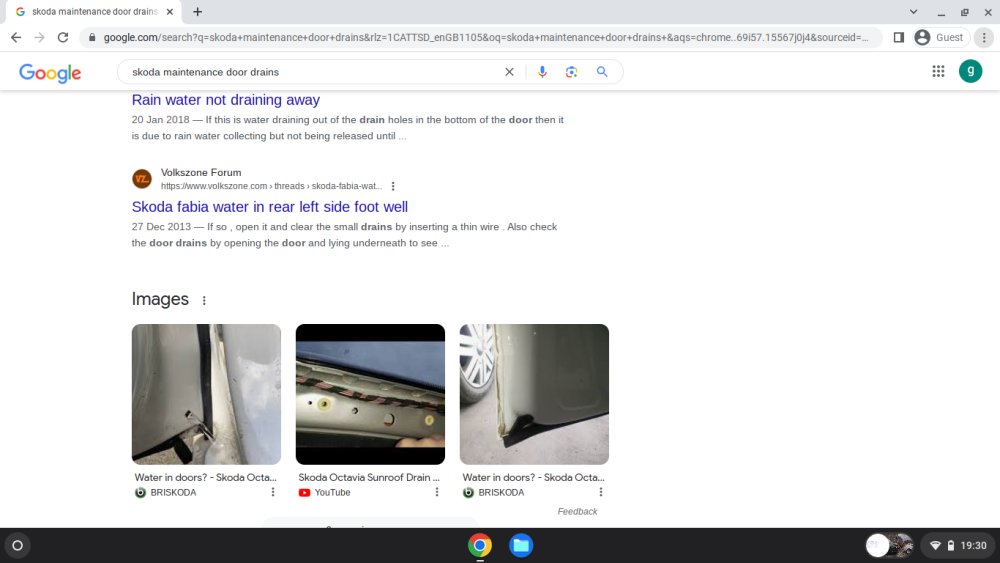Viewport: 1000px width, 563px height.
Task: Open the Files app from the shelf
Action: (x=521, y=545)
